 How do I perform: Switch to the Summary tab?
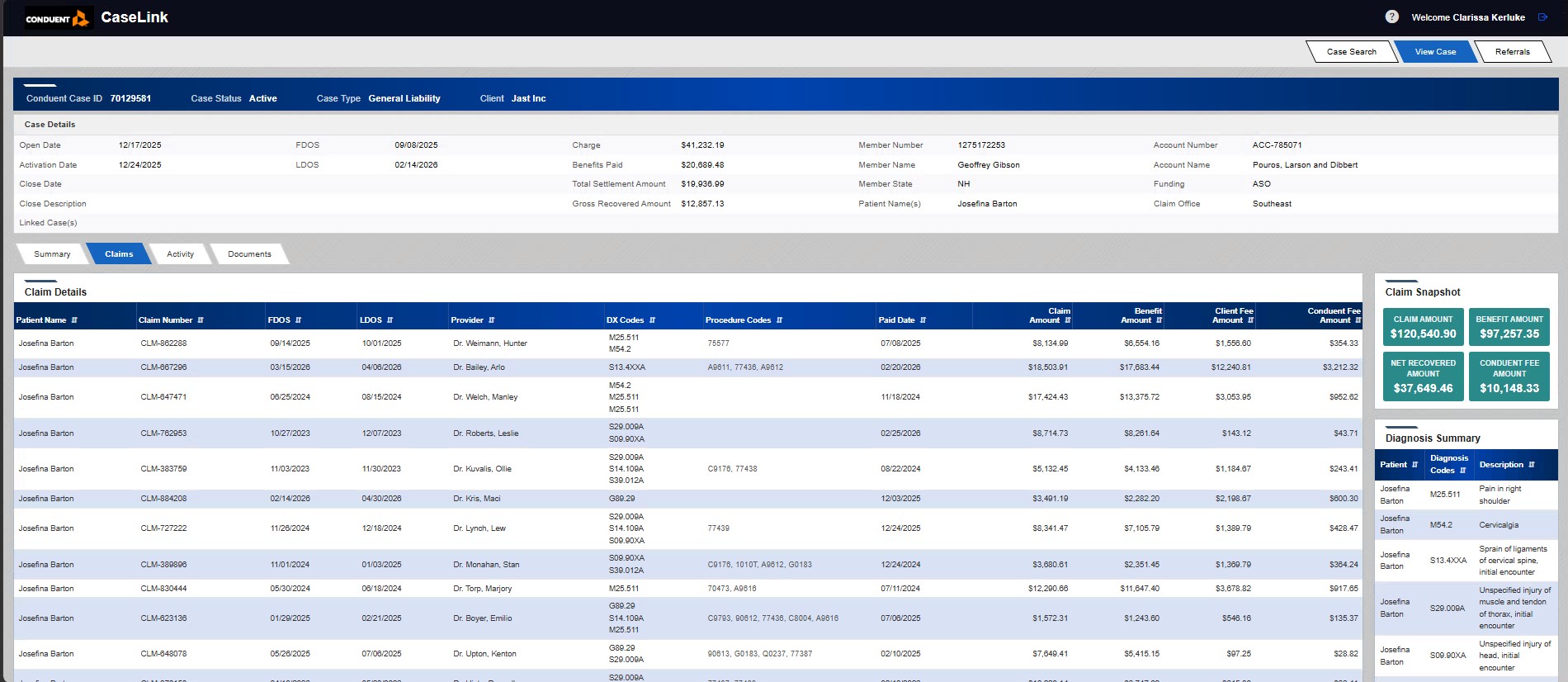point(52,254)
